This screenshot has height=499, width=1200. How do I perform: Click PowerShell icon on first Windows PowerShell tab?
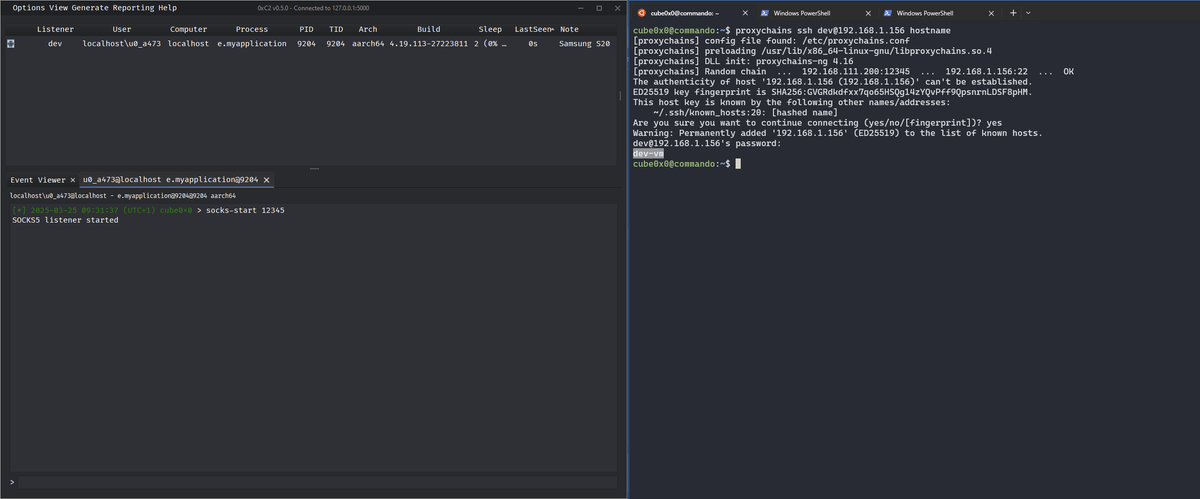click(x=765, y=13)
